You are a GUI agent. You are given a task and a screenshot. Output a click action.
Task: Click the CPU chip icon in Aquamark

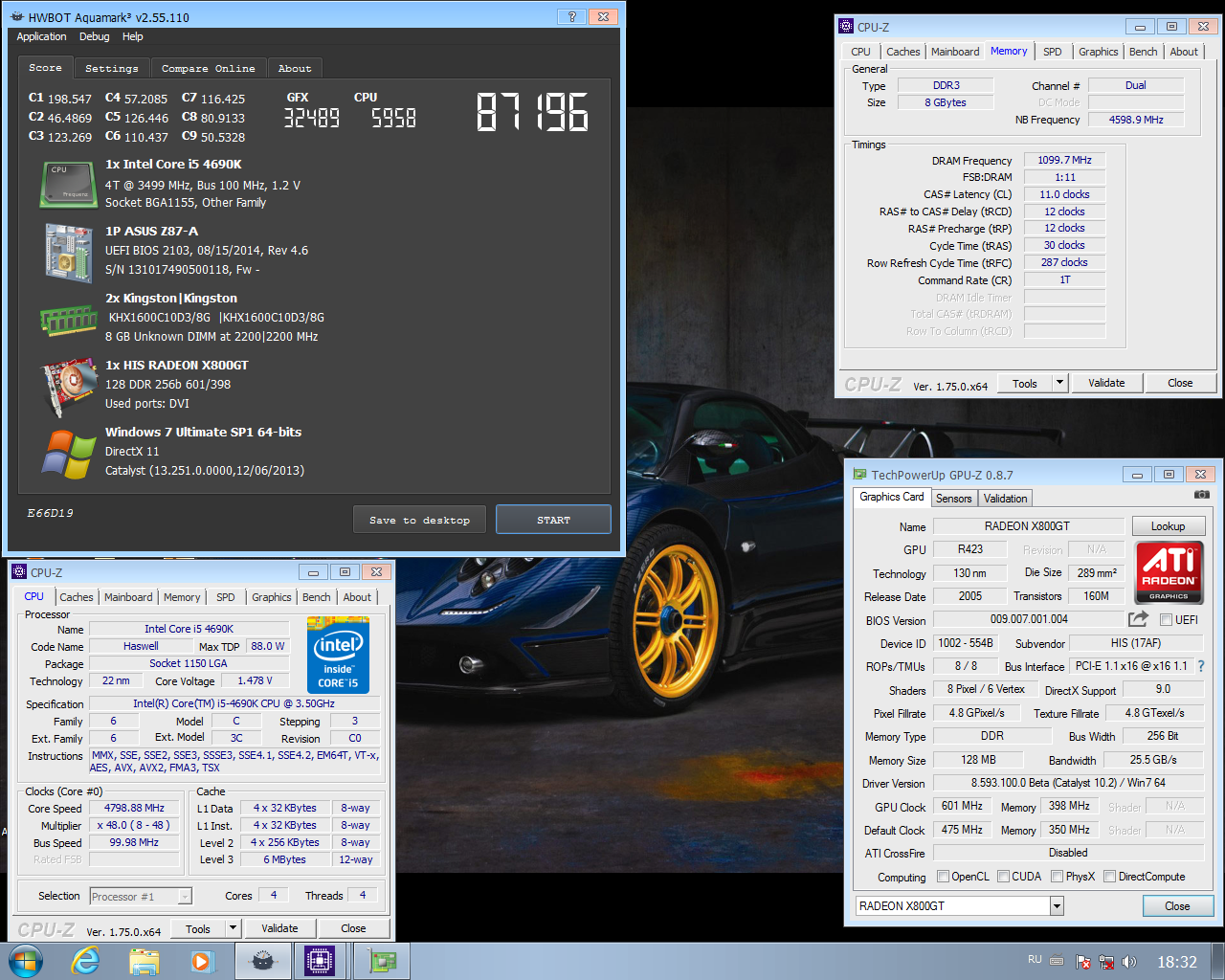[x=68, y=185]
